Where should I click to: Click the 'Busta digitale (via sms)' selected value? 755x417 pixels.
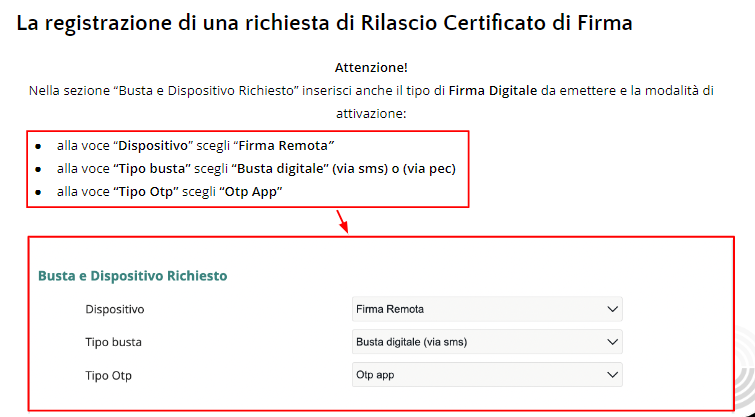pyautogui.click(x=412, y=342)
